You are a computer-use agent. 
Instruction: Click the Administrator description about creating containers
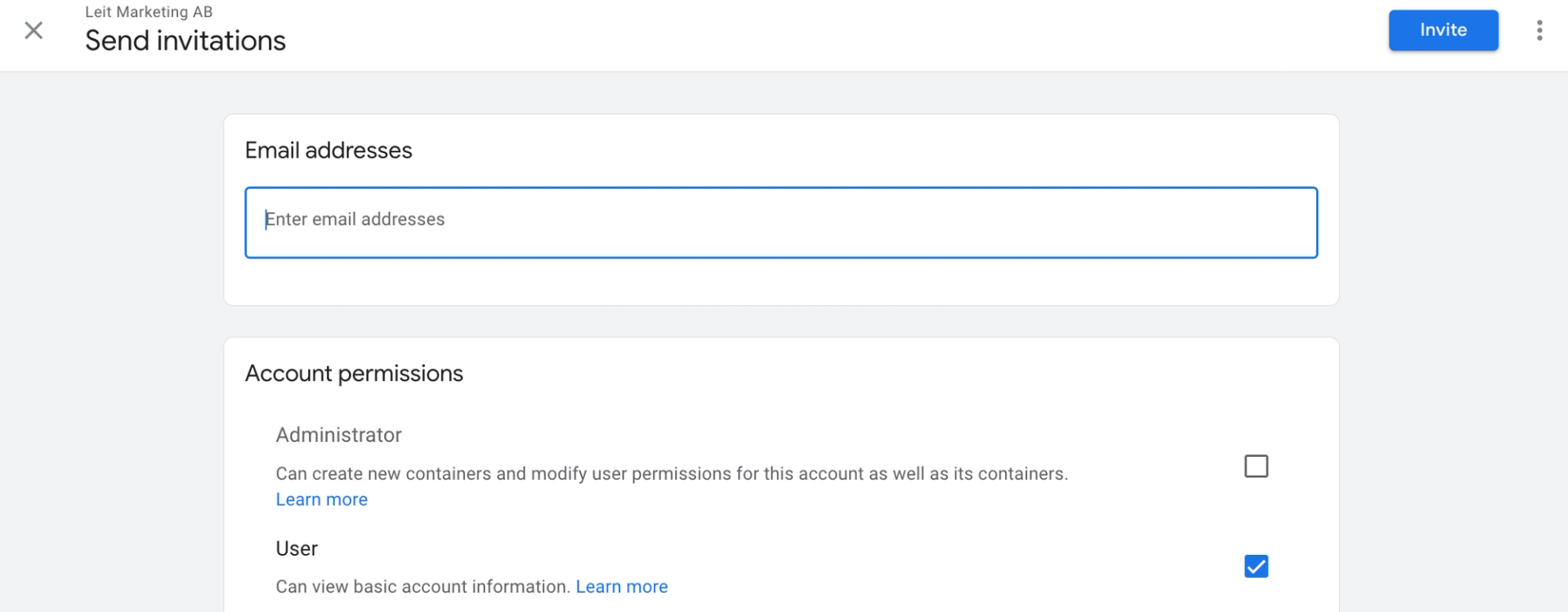pyautogui.click(x=671, y=474)
